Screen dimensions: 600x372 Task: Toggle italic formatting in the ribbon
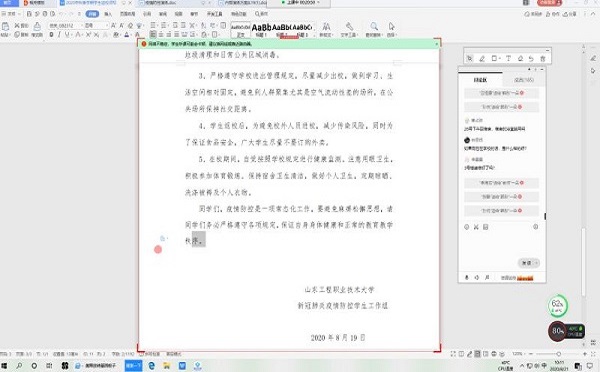(x=59, y=34)
